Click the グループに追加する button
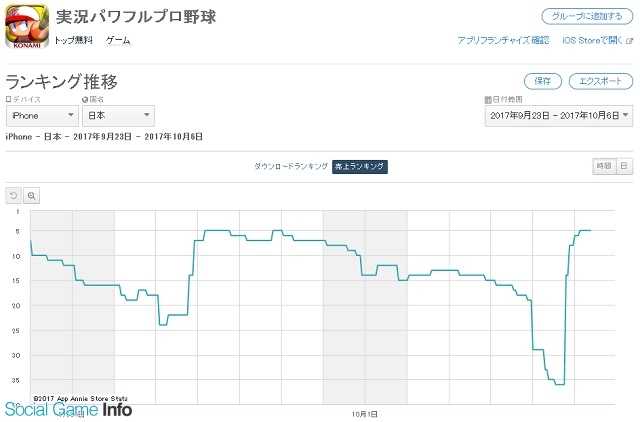640x422 pixels. click(x=587, y=16)
